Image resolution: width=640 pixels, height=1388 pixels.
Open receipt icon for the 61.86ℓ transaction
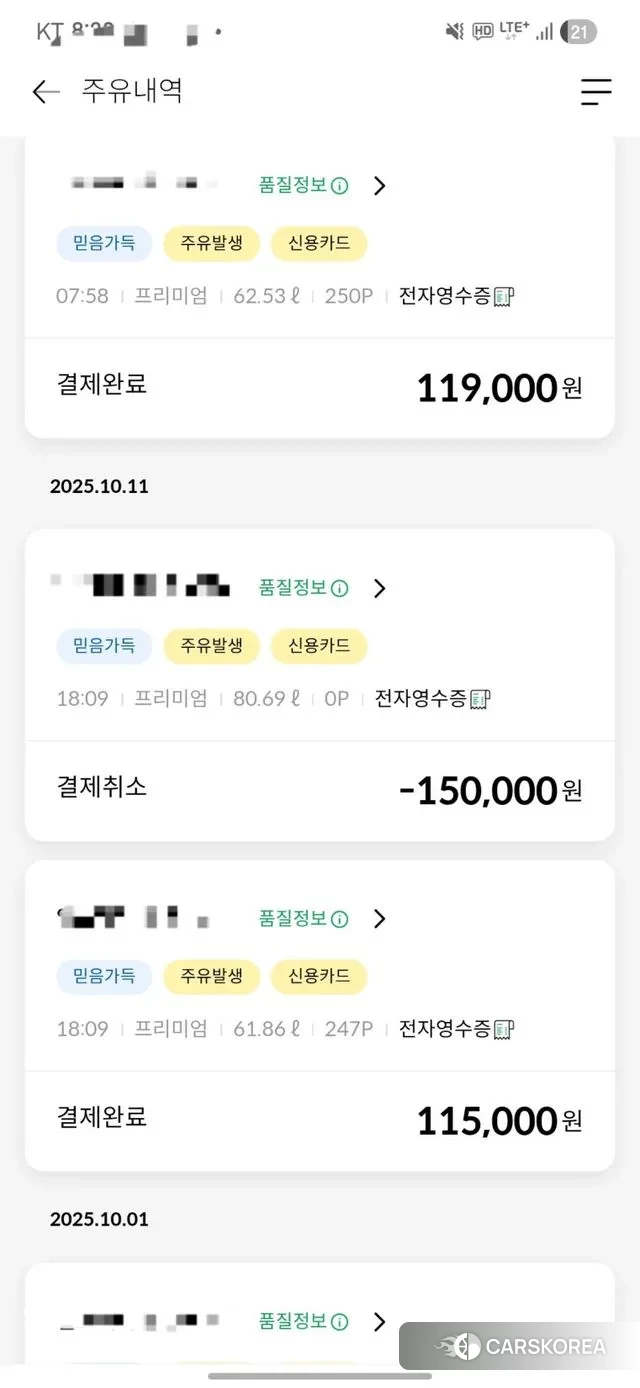pyautogui.click(x=504, y=1029)
